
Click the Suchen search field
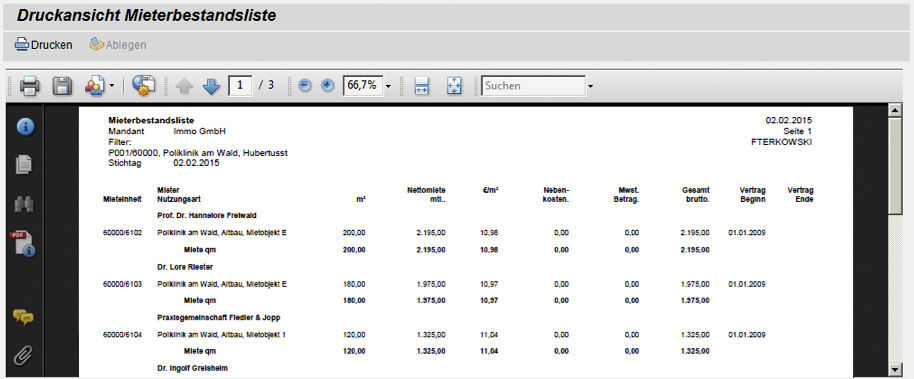pos(533,86)
